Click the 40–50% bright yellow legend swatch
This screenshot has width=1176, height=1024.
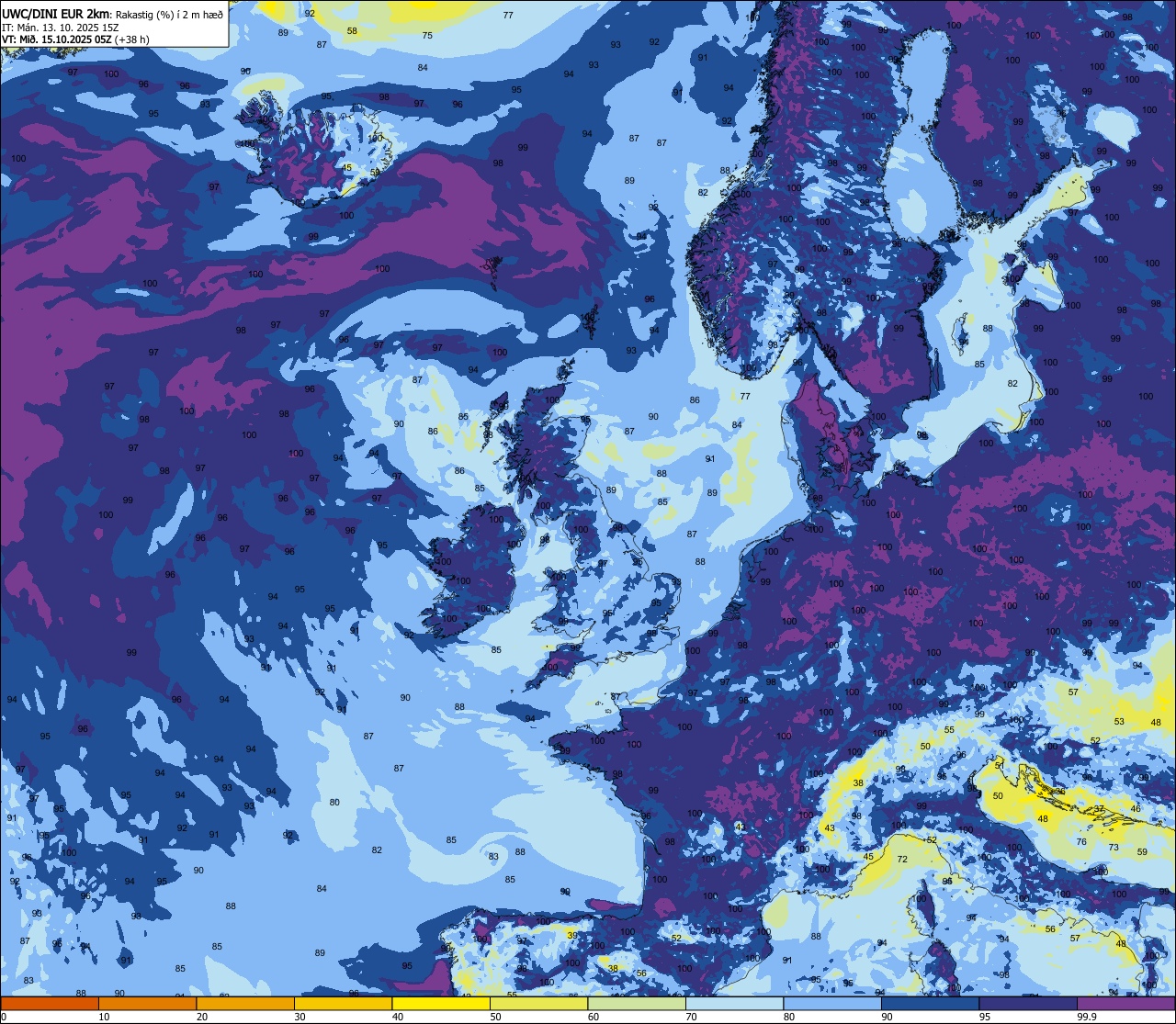(x=441, y=1003)
